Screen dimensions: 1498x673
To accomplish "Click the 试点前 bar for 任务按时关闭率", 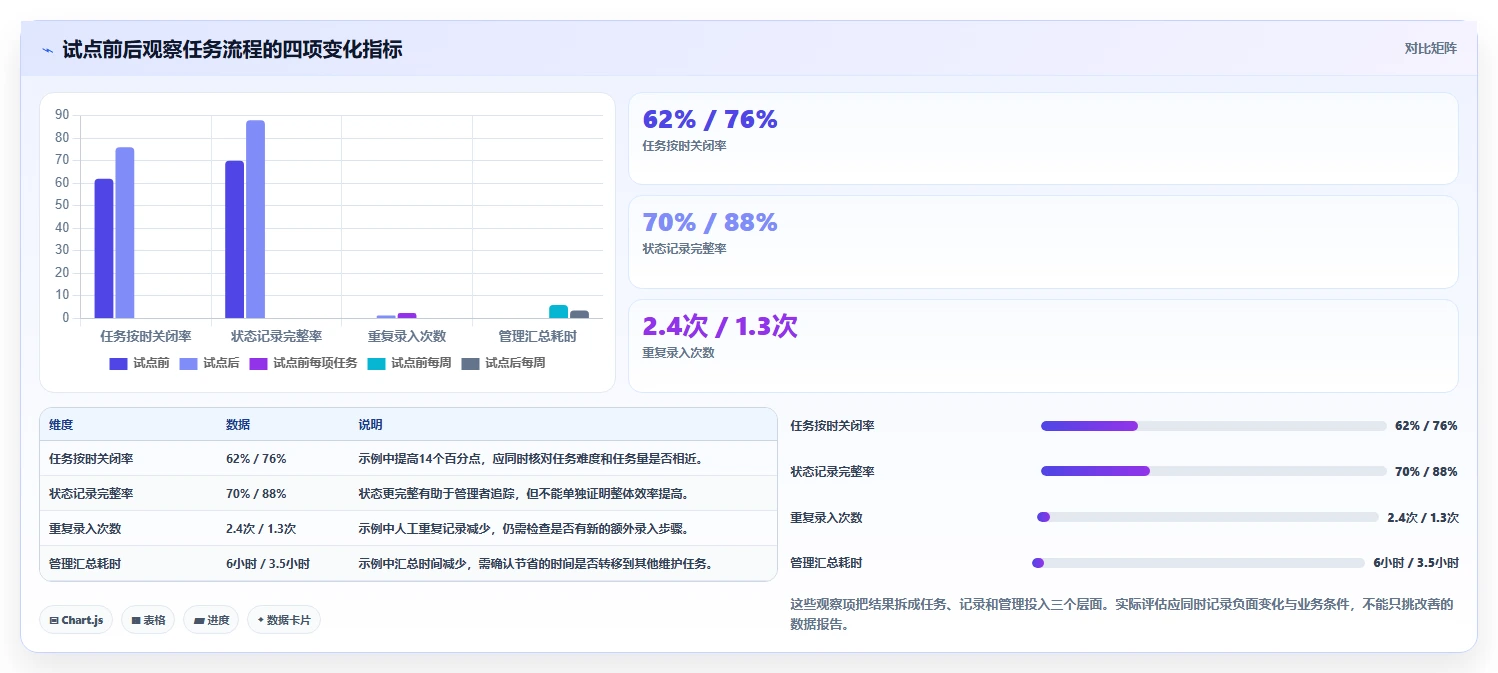I will pos(104,249).
